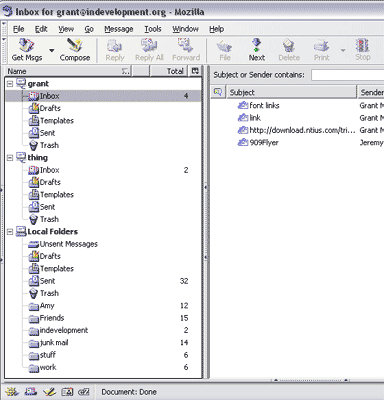Image resolution: width=384 pixels, height=400 pixels.
Task: Open the folder pane column picker
Action: click(x=195, y=71)
